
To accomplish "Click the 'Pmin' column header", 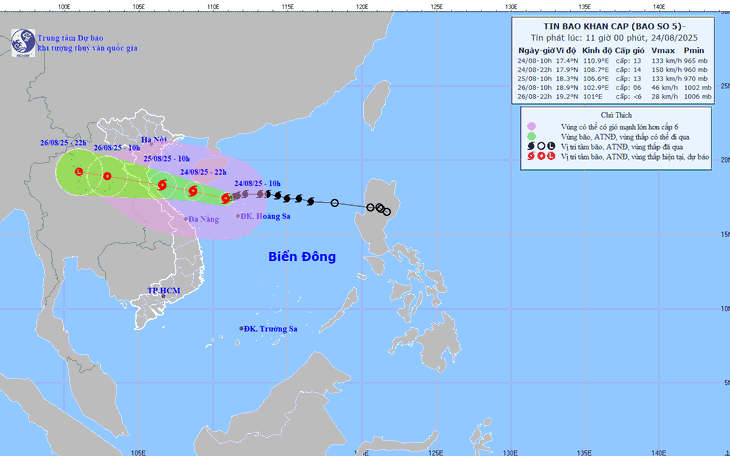I will click(x=694, y=50).
